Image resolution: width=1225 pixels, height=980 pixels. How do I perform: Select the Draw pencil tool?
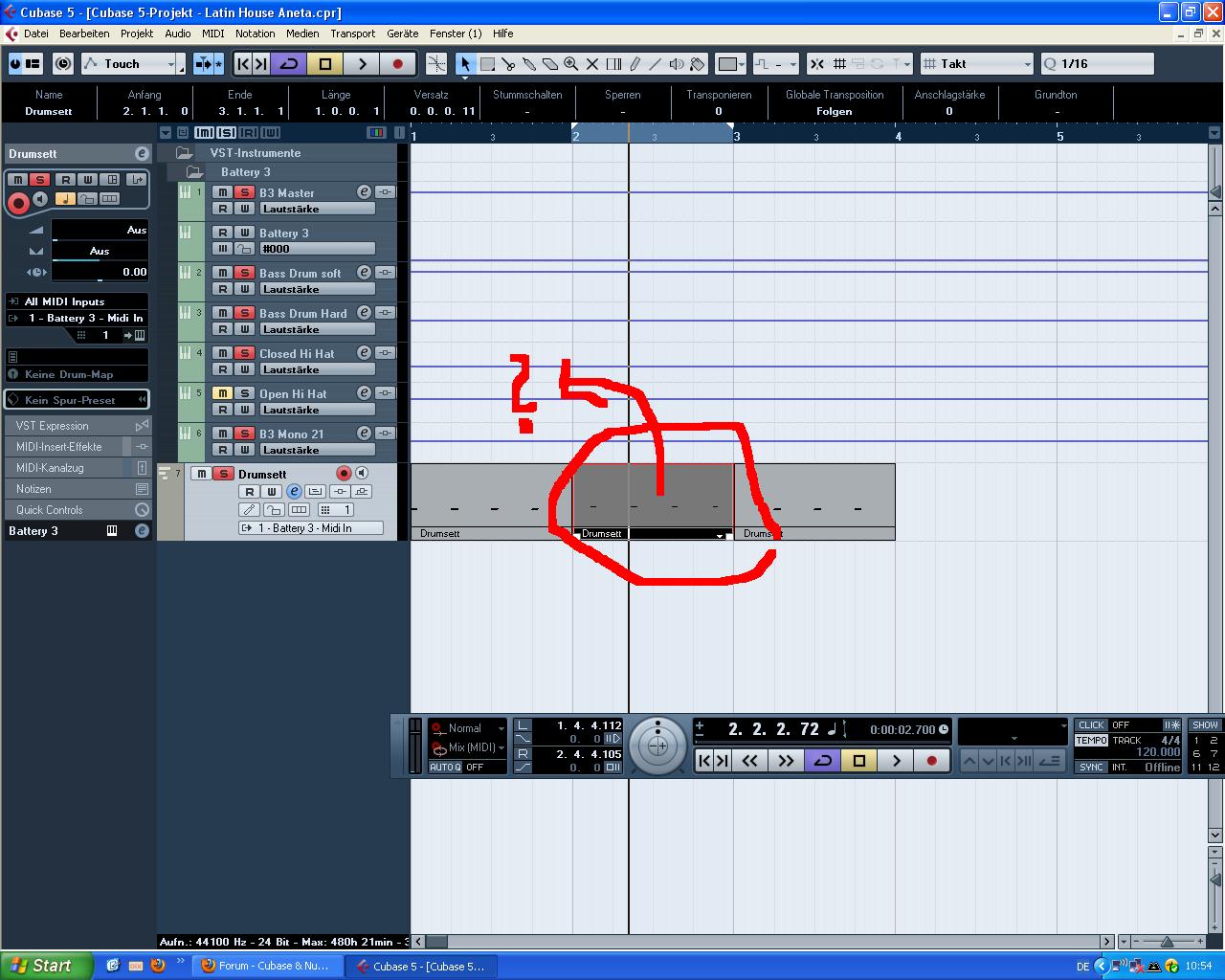[x=635, y=64]
